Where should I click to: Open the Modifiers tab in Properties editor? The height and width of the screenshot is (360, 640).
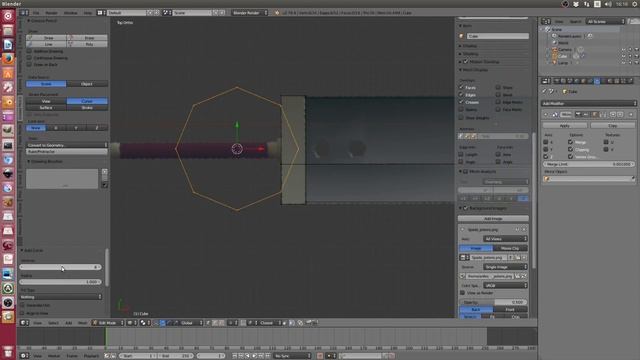(597, 81)
